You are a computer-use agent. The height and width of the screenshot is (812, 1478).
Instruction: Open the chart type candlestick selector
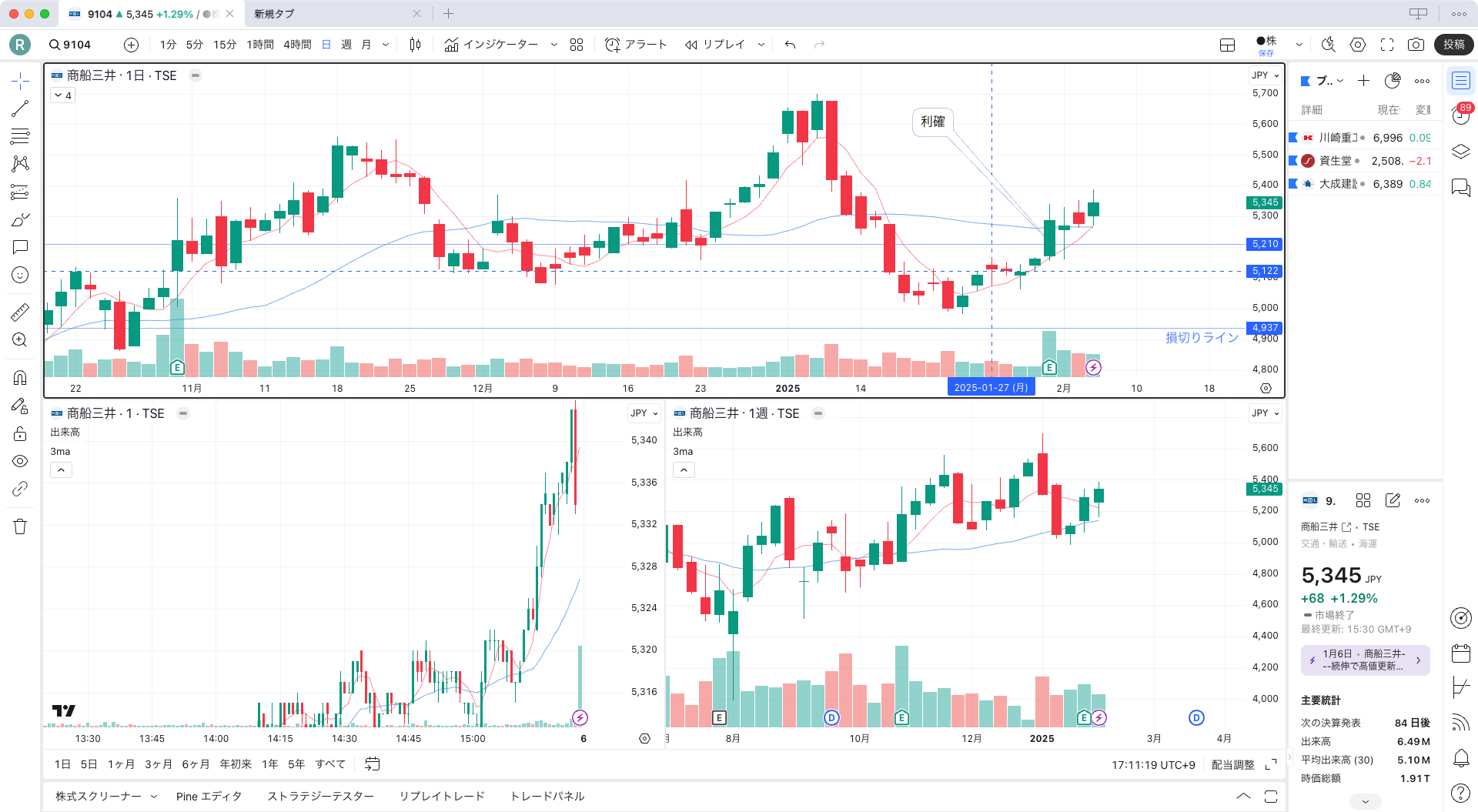pos(415,45)
